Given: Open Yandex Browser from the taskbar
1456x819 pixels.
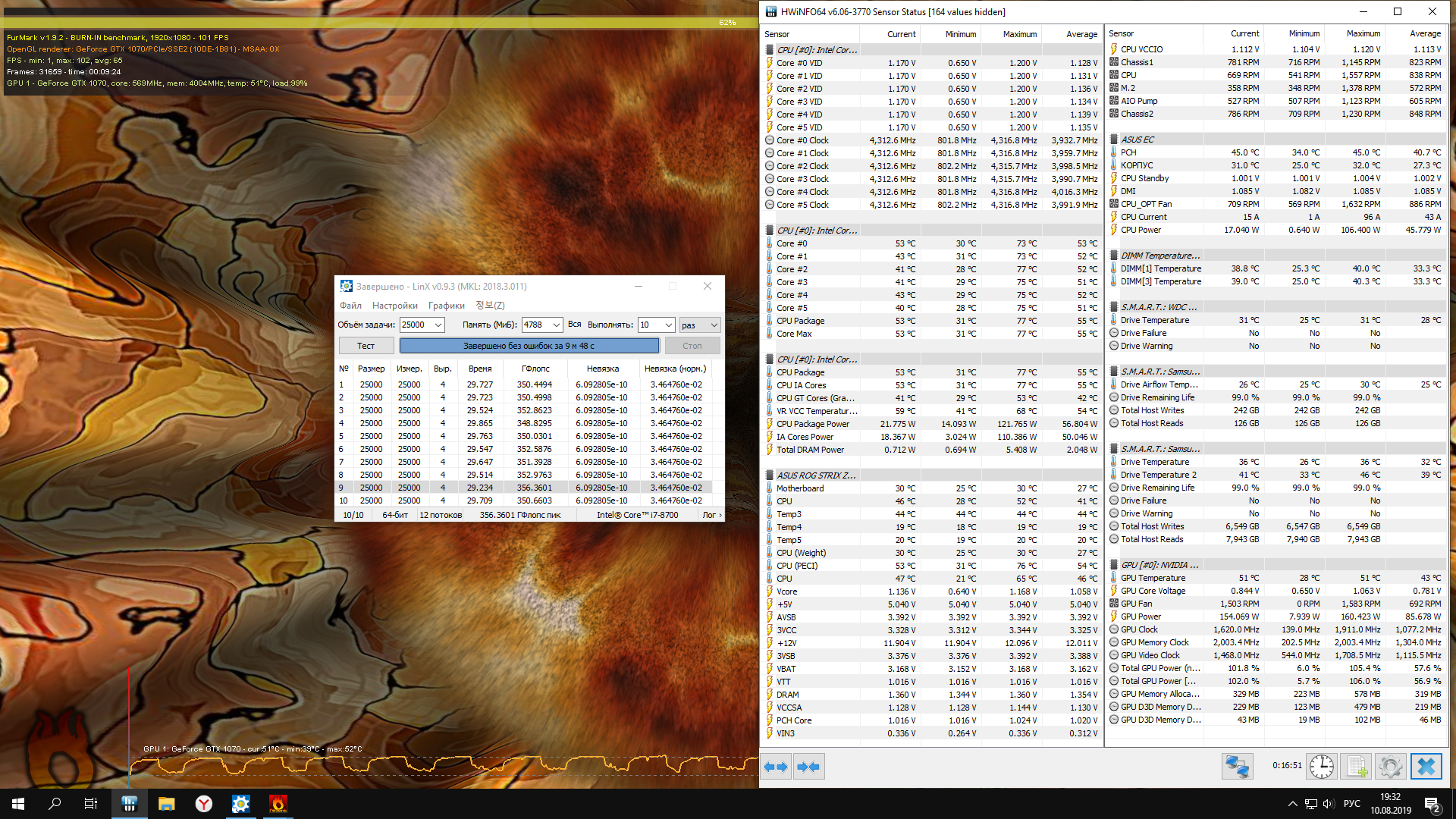Looking at the screenshot, I should [x=203, y=804].
